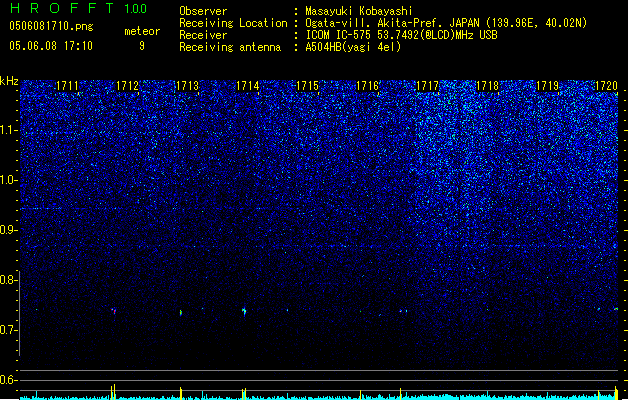Click the 1718 time marker
Image resolution: width=629 pixels, height=400 pixels.
click(x=487, y=86)
